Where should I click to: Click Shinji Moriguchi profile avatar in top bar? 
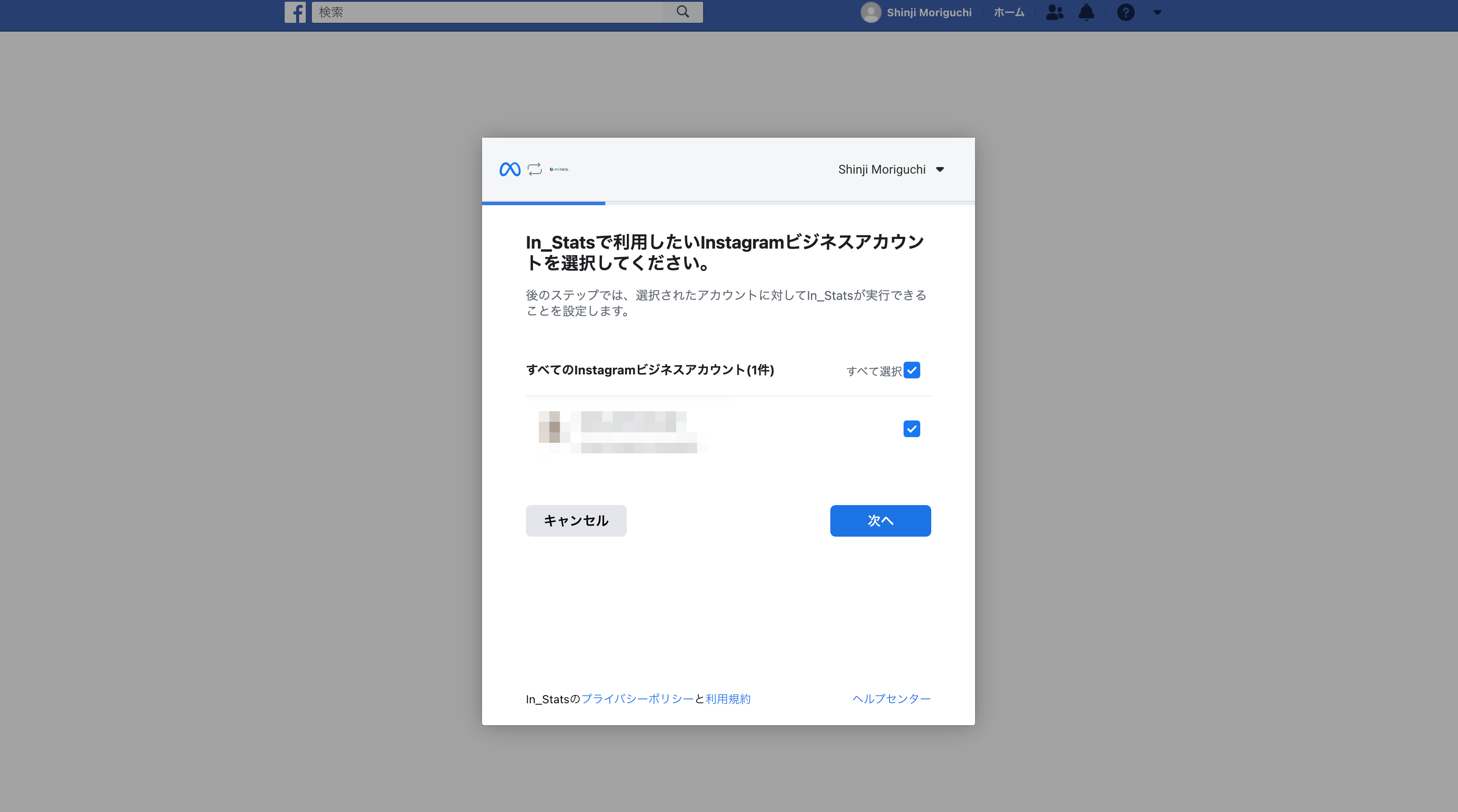pyautogui.click(x=871, y=12)
